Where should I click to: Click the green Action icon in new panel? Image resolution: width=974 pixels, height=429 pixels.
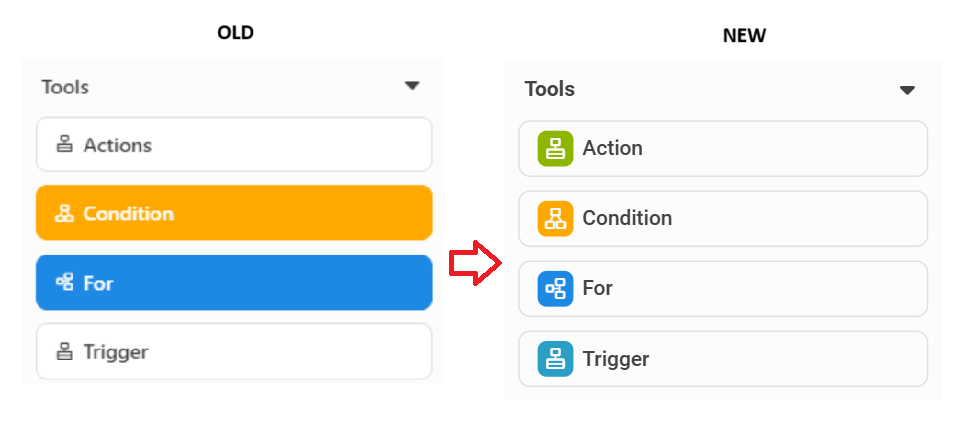point(555,148)
